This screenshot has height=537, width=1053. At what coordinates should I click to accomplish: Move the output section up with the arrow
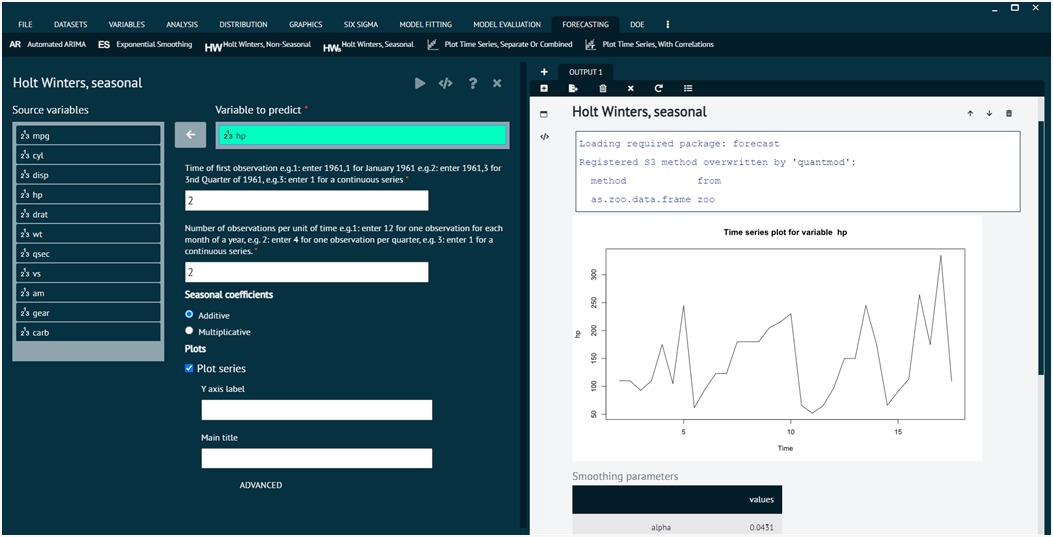(969, 114)
